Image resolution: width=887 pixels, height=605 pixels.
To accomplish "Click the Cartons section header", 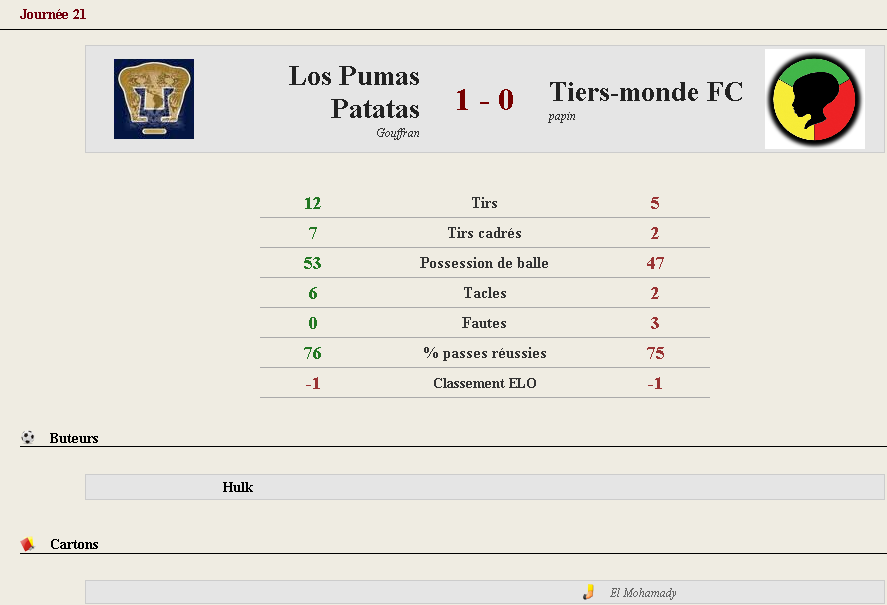I will 74,544.
